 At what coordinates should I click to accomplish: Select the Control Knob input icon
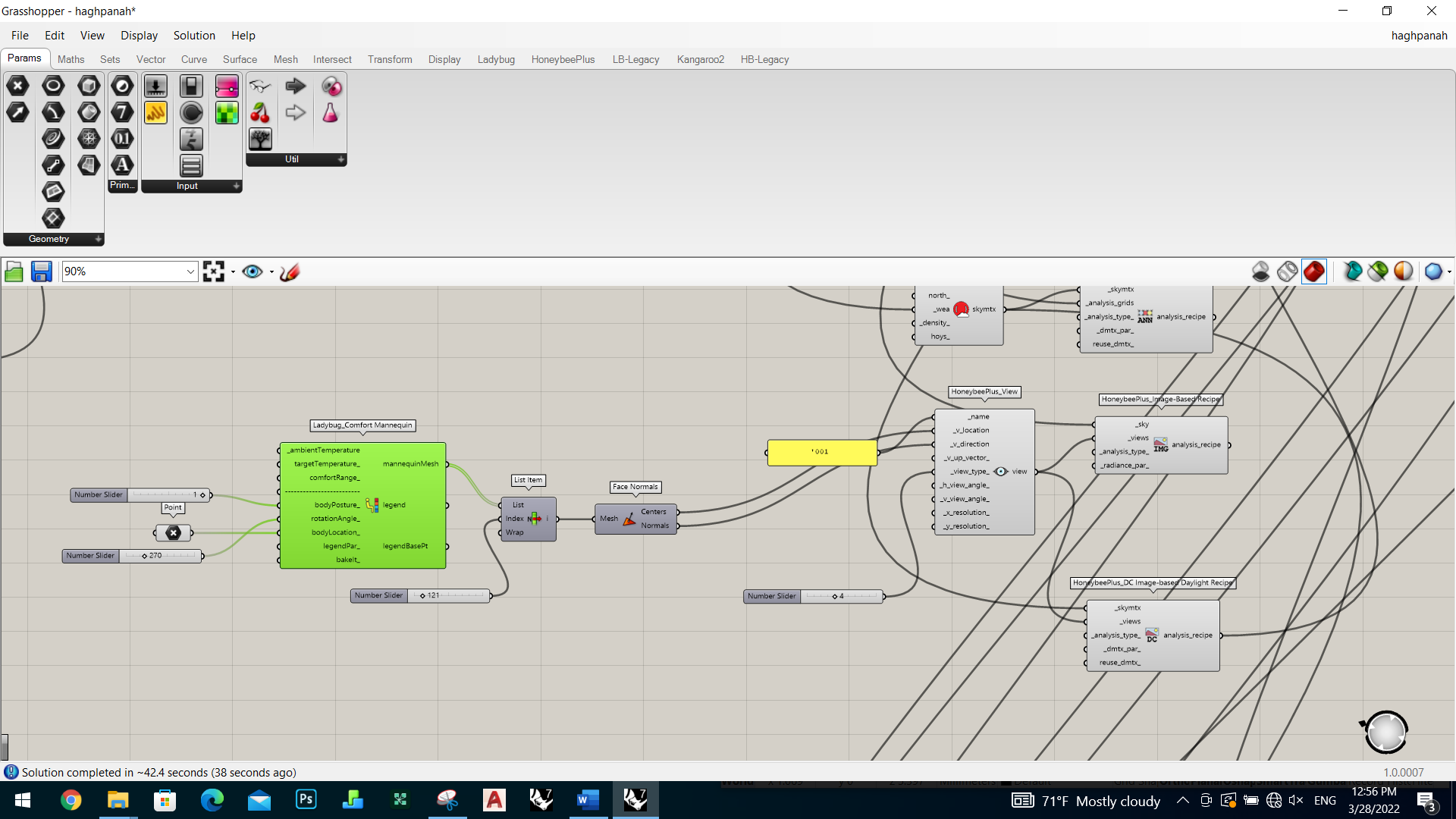click(x=191, y=113)
